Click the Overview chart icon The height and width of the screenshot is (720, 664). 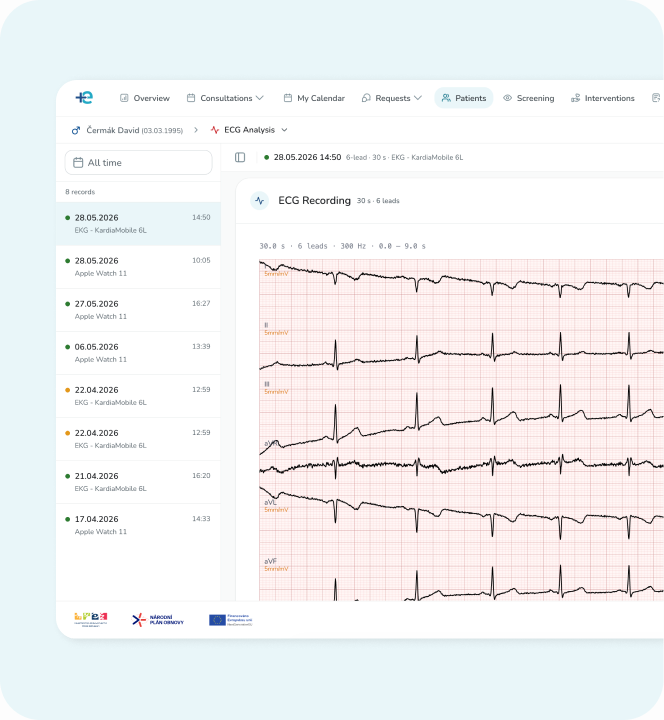pyautogui.click(x=124, y=98)
